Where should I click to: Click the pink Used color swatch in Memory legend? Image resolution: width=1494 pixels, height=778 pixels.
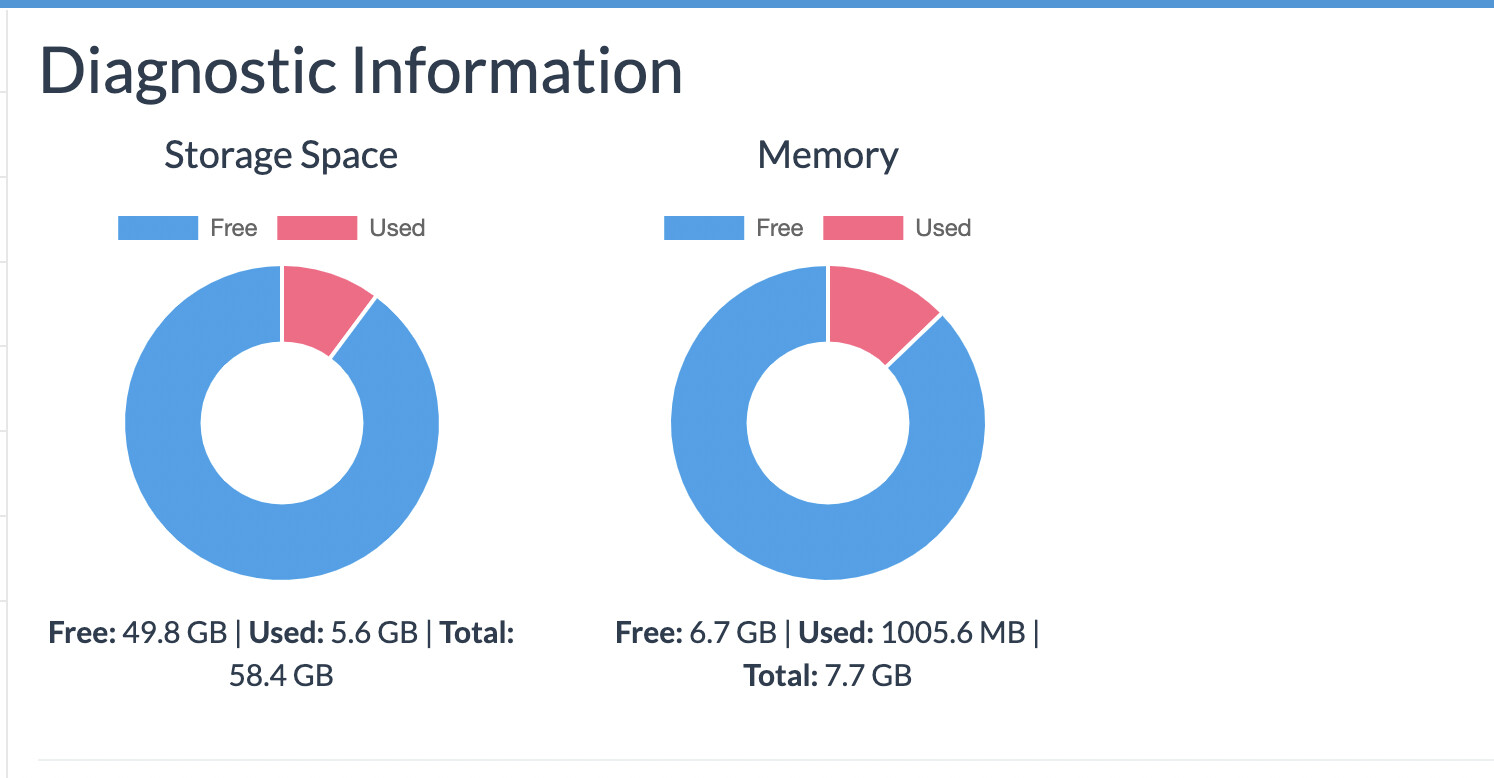pyautogui.click(x=861, y=227)
